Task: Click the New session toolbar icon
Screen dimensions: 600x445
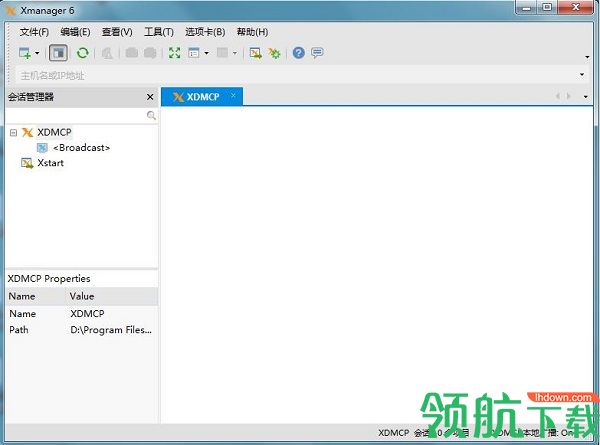Action: (25, 53)
